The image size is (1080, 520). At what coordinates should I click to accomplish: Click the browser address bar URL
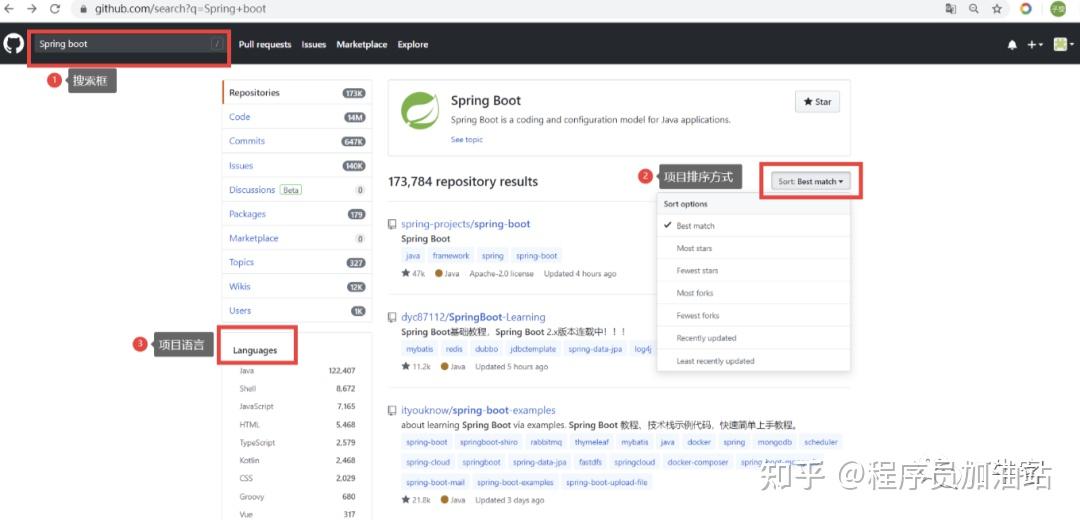click(180, 9)
